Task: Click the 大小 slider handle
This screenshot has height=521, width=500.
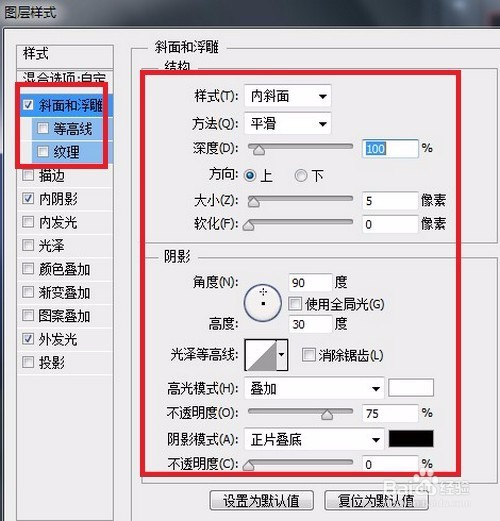Action: click(254, 202)
